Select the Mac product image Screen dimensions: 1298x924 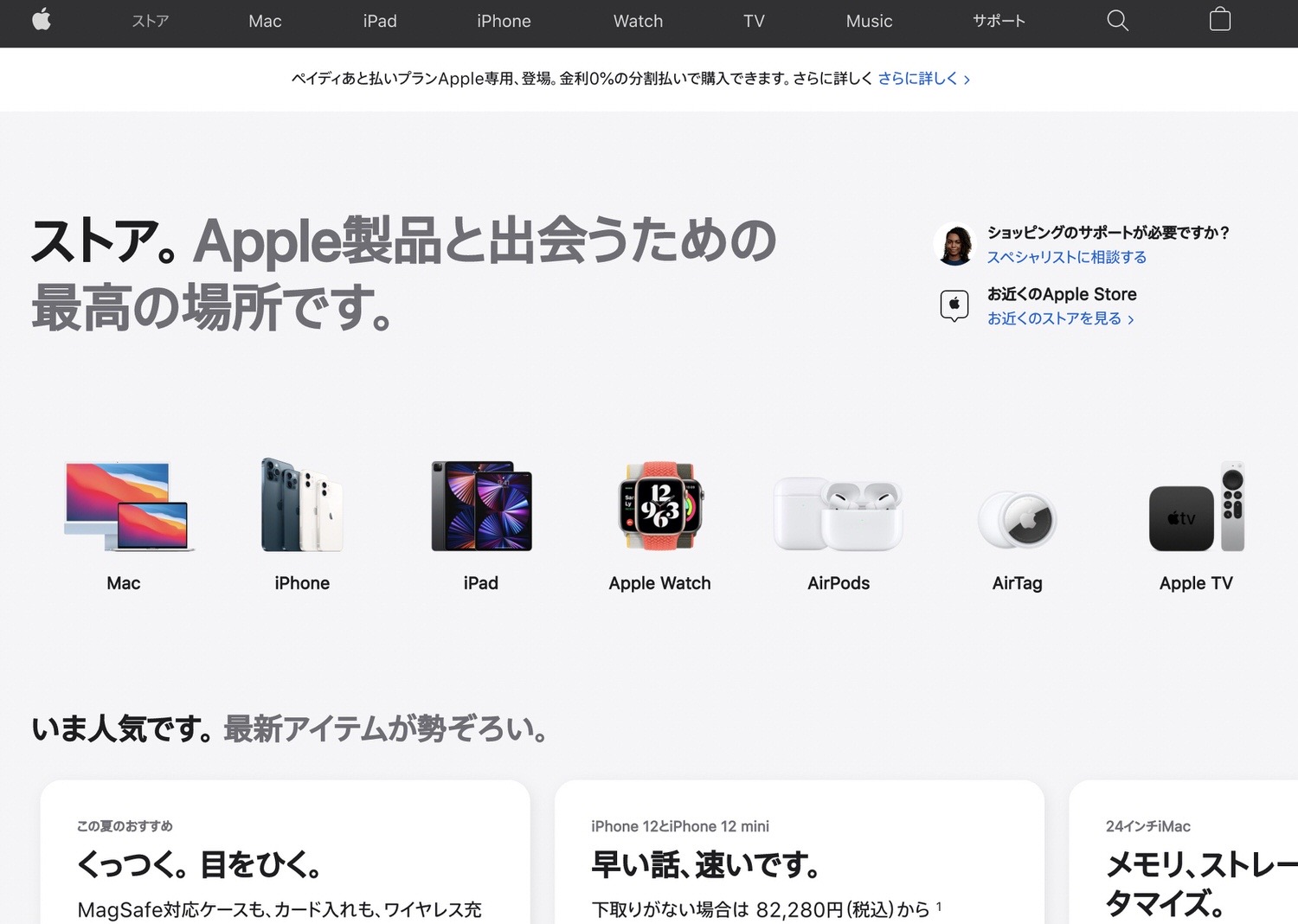pos(127,506)
